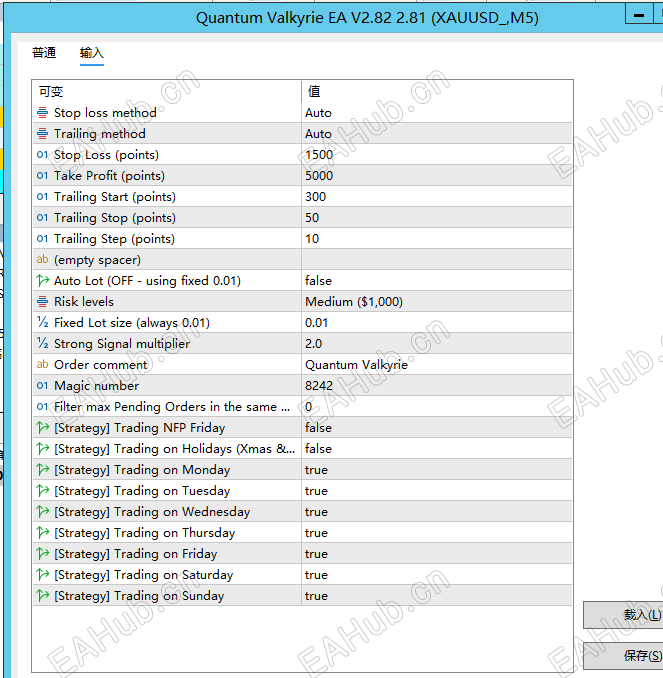This screenshot has width=663, height=678.
Task: Click the boolean icon beside Trading on Sunday
Action: [42, 595]
